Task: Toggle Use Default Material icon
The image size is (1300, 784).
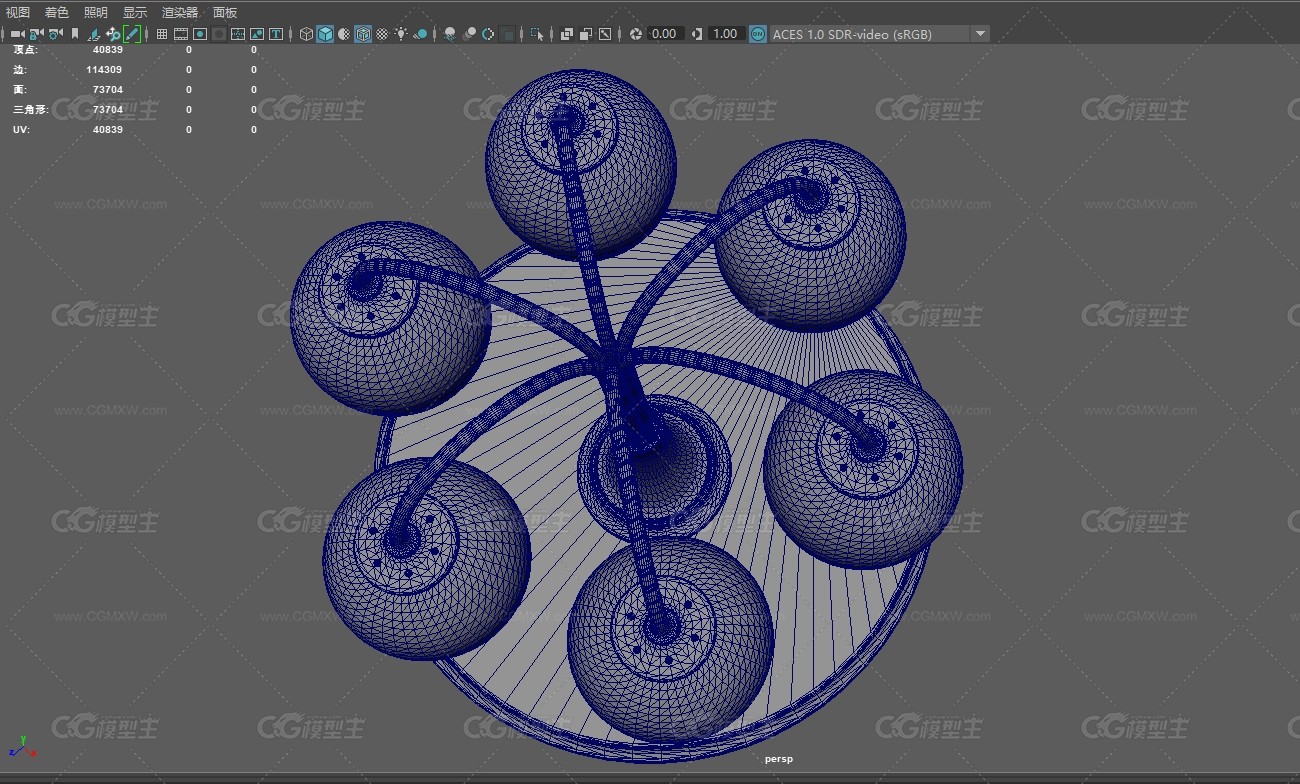Action: click(344, 34)
